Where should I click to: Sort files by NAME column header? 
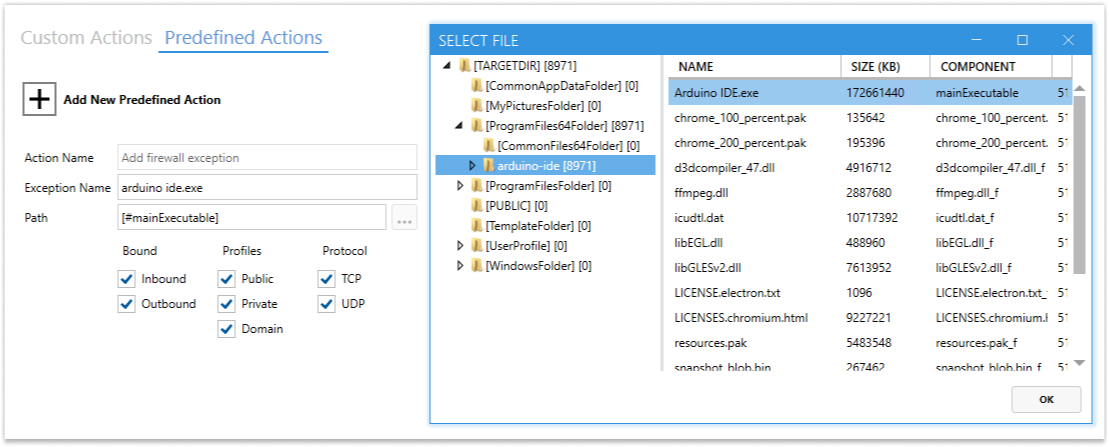tap(755, 67)
